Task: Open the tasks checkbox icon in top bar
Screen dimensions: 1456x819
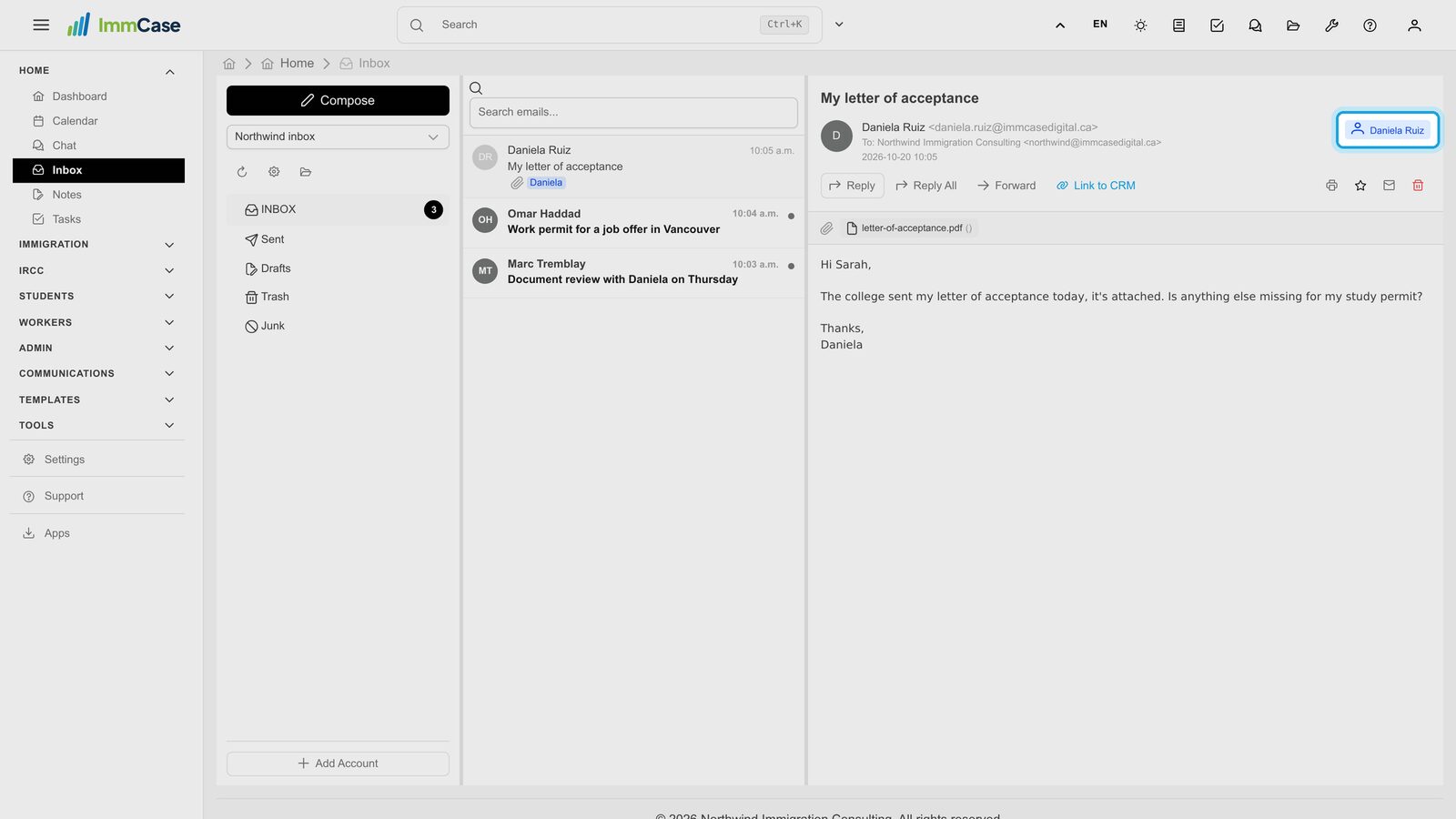Action: (x=1217, y=25)
